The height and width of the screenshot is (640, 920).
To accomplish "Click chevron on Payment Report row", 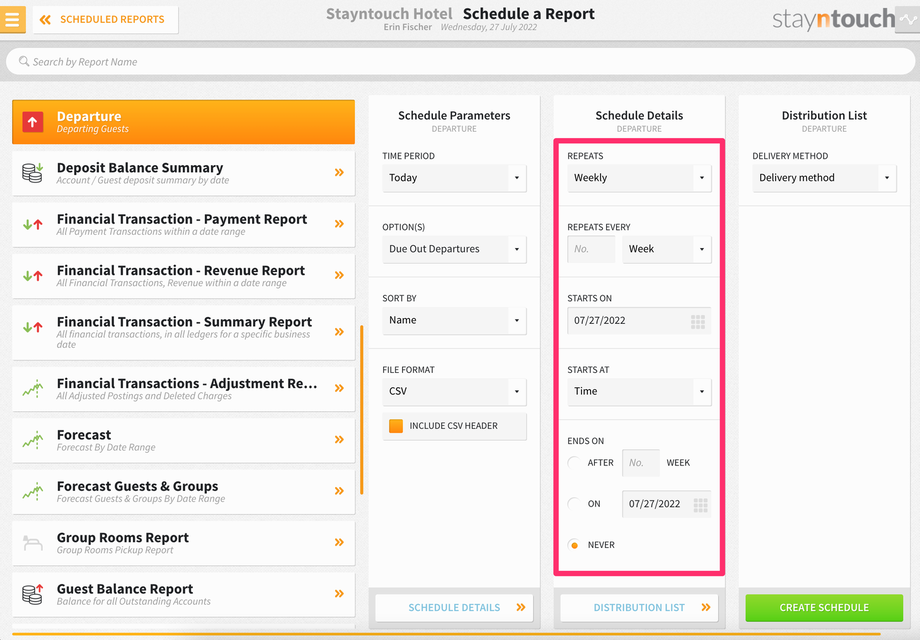I will 339,224.
